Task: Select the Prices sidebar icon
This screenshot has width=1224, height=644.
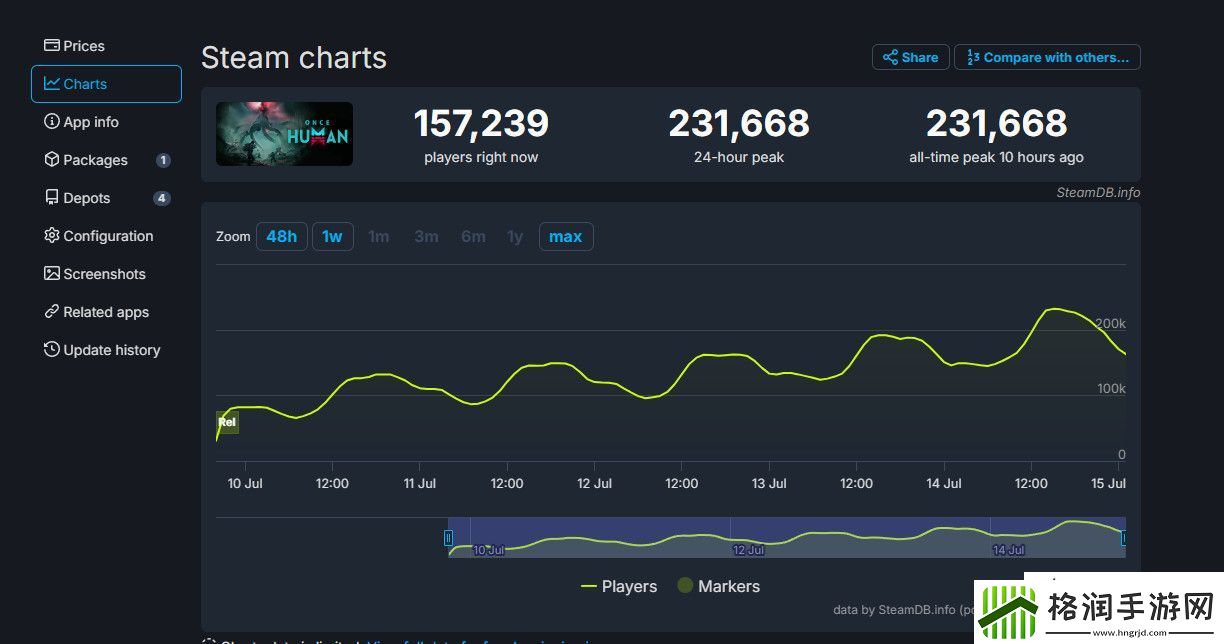Action: click(52, 46)
